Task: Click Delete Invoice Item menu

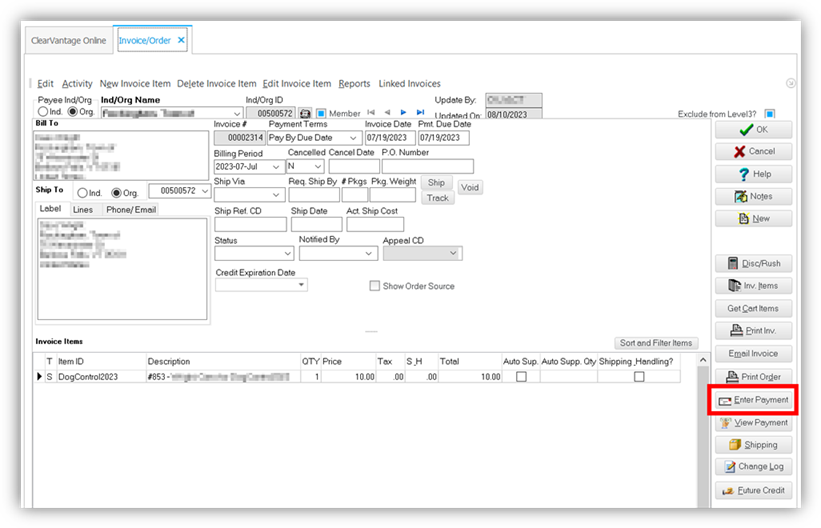Action: pyautogui.click(x=217, y=84)
